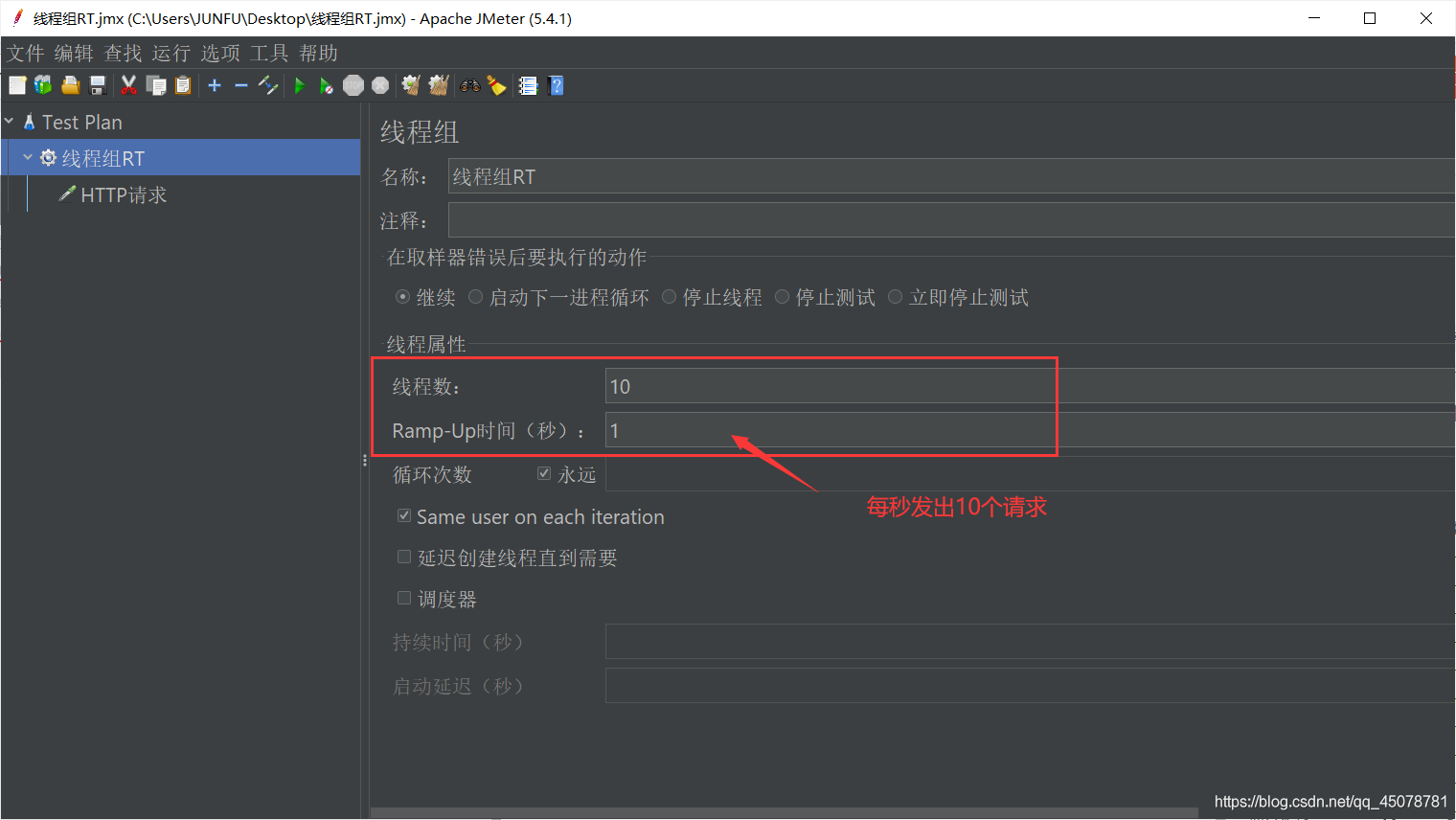Screen dimensions: 1456x820
Task: Open the 编辑 menu
Action: pyautogui.click(x=74, y=53)
